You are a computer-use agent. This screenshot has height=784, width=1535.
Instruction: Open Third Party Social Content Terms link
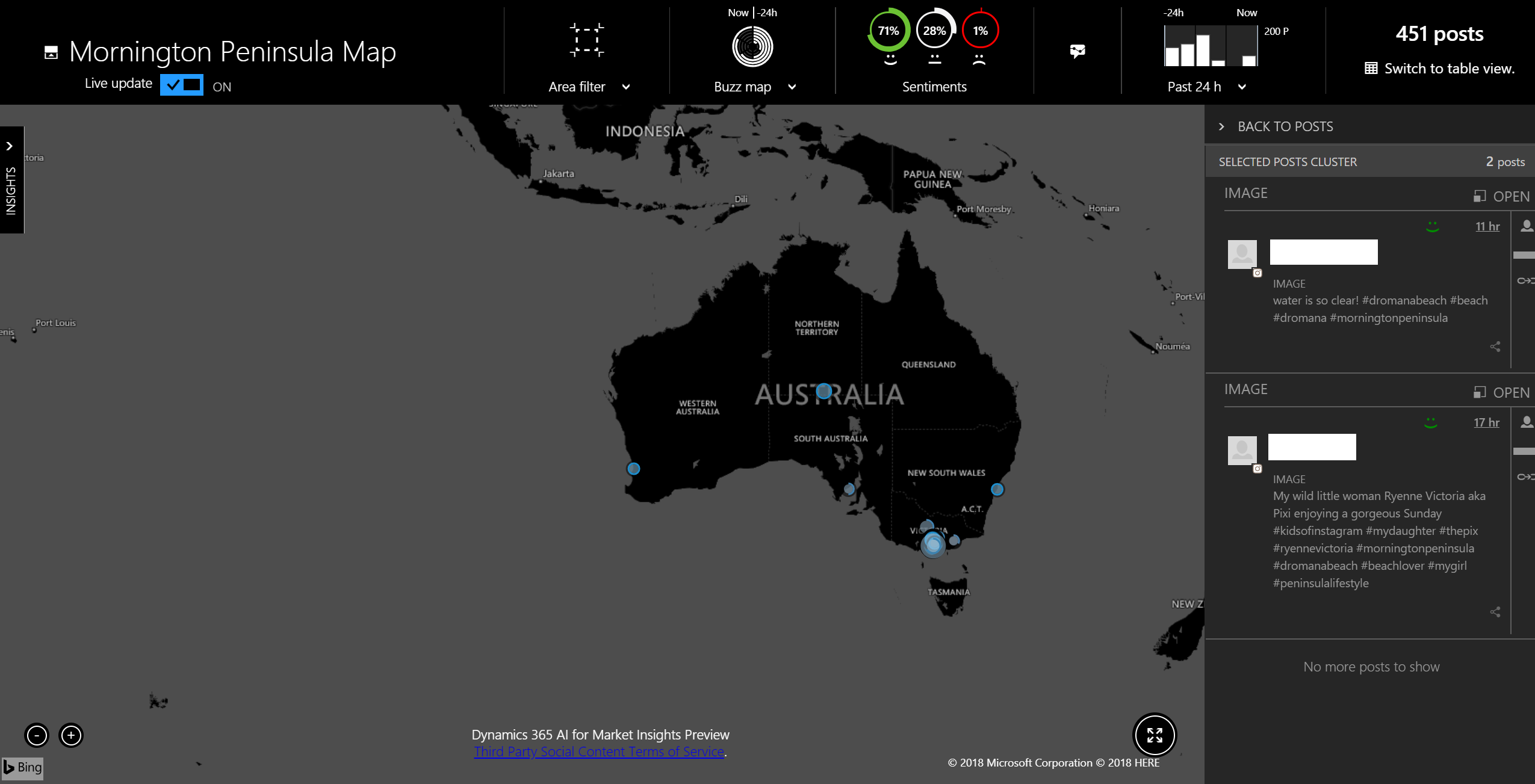599,752
